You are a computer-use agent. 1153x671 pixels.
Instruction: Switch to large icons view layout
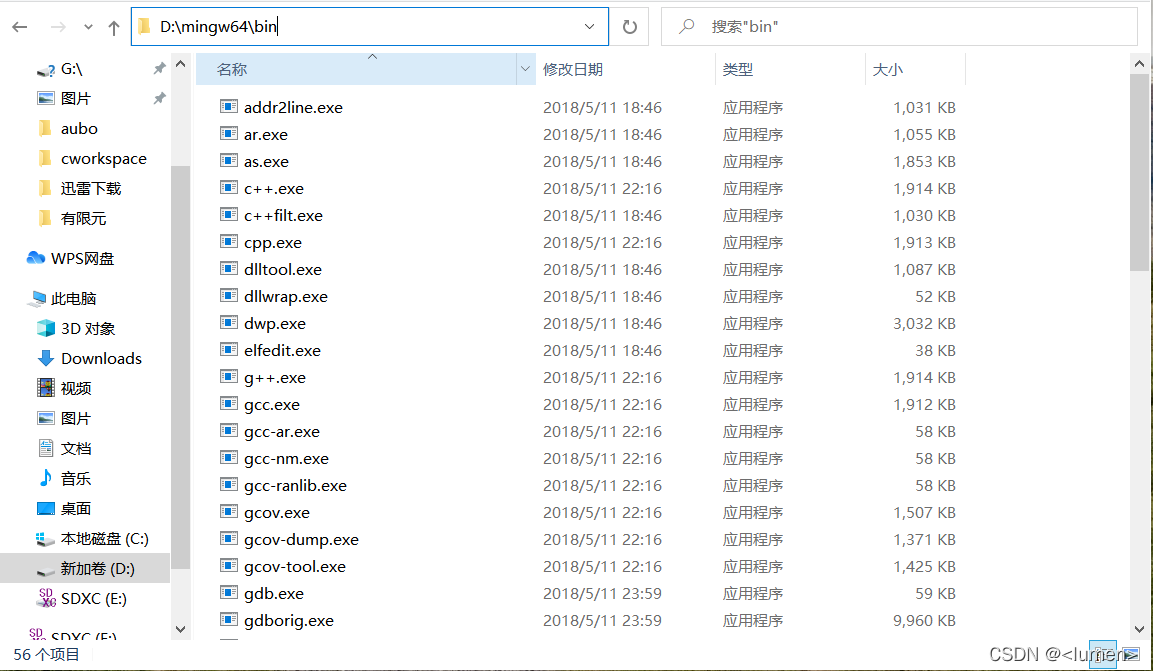[1130, 653]
